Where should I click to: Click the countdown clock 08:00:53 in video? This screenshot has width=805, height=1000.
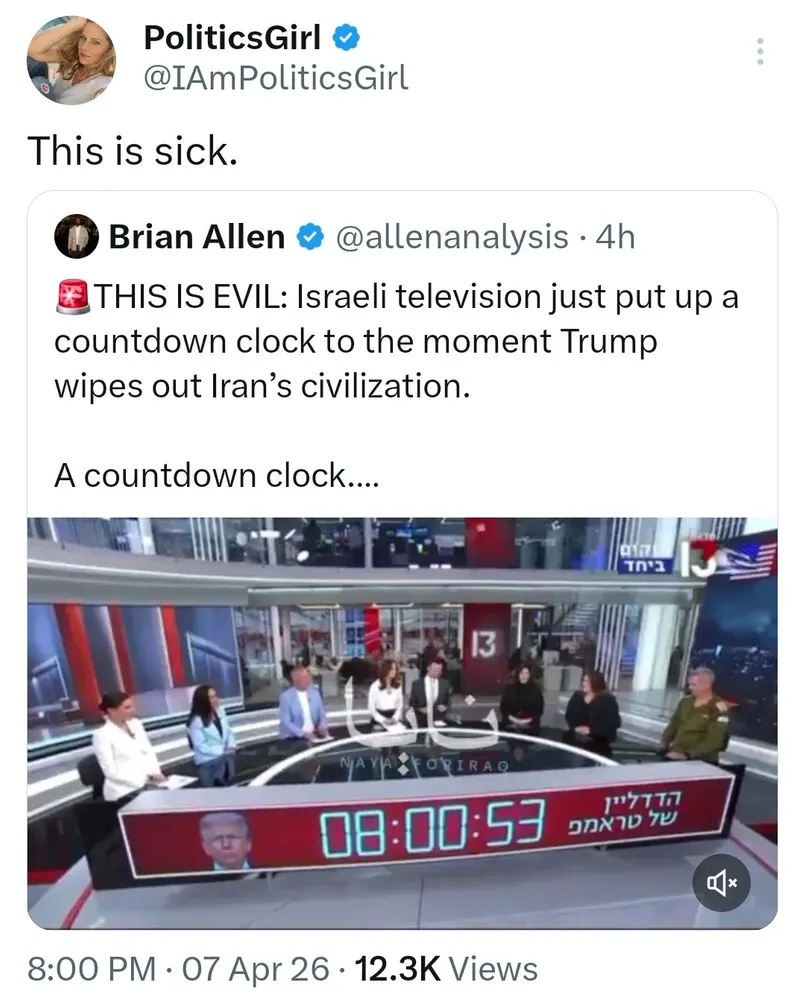tap(434, 828)
